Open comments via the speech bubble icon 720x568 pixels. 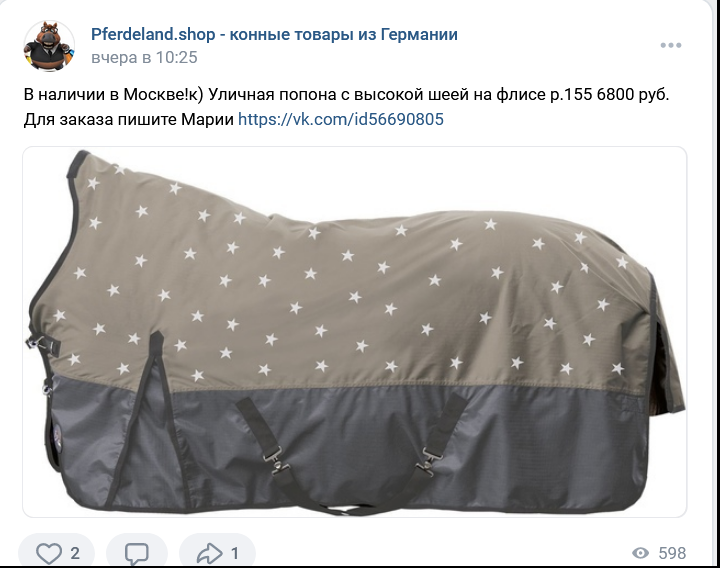click(137, 553)
